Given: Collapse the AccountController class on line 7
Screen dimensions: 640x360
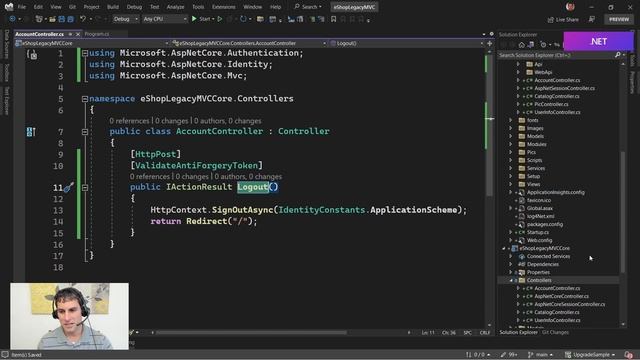Looking at the screenshot, I should click(x=84, y=131).
